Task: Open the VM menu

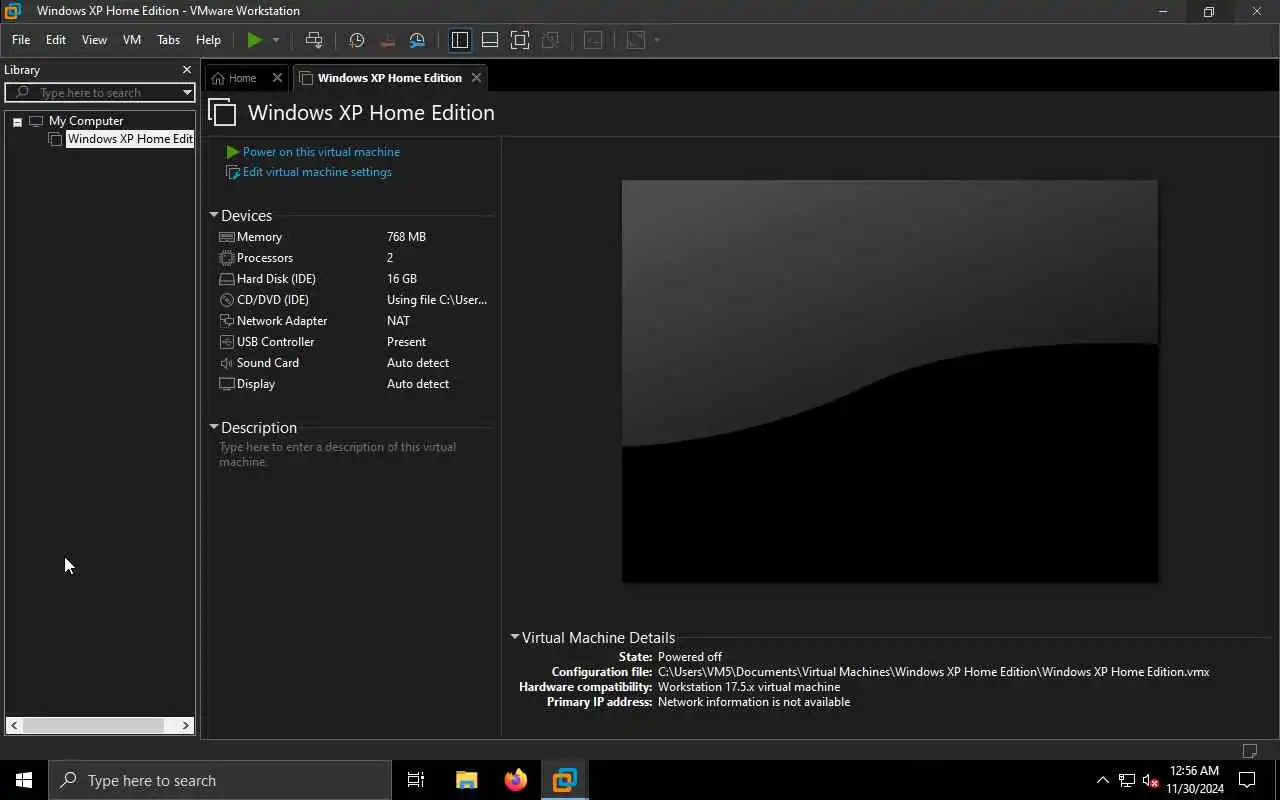Action: click(x=132, y=40)
